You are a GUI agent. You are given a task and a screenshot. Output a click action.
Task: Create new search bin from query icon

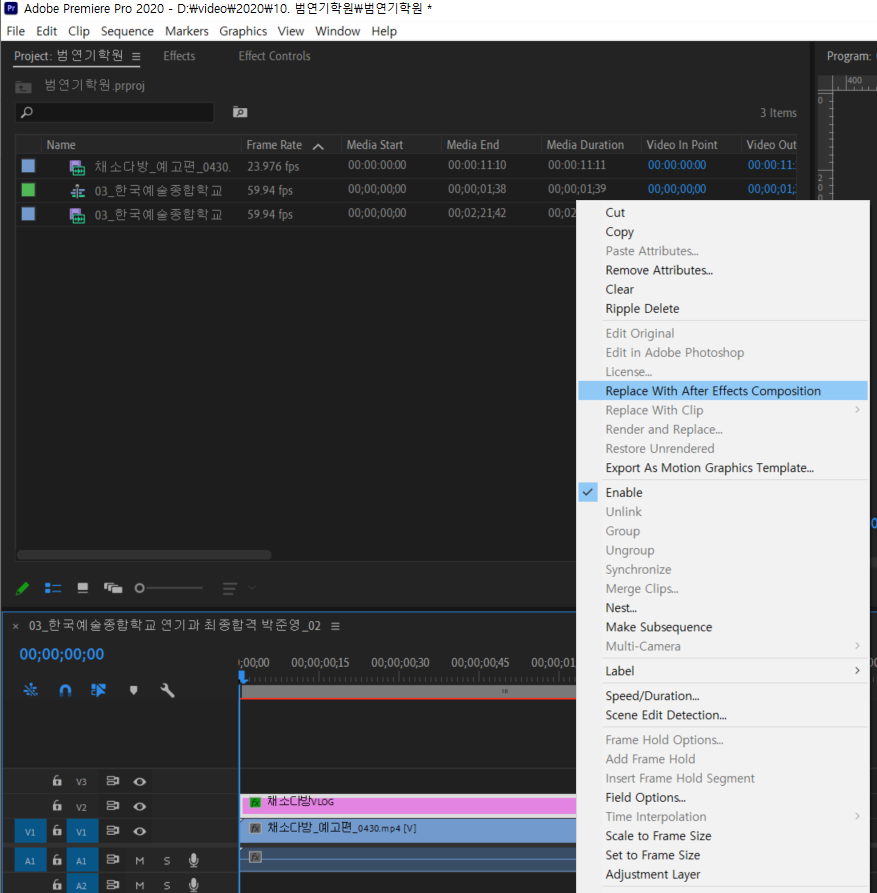(x=240, y=112)
